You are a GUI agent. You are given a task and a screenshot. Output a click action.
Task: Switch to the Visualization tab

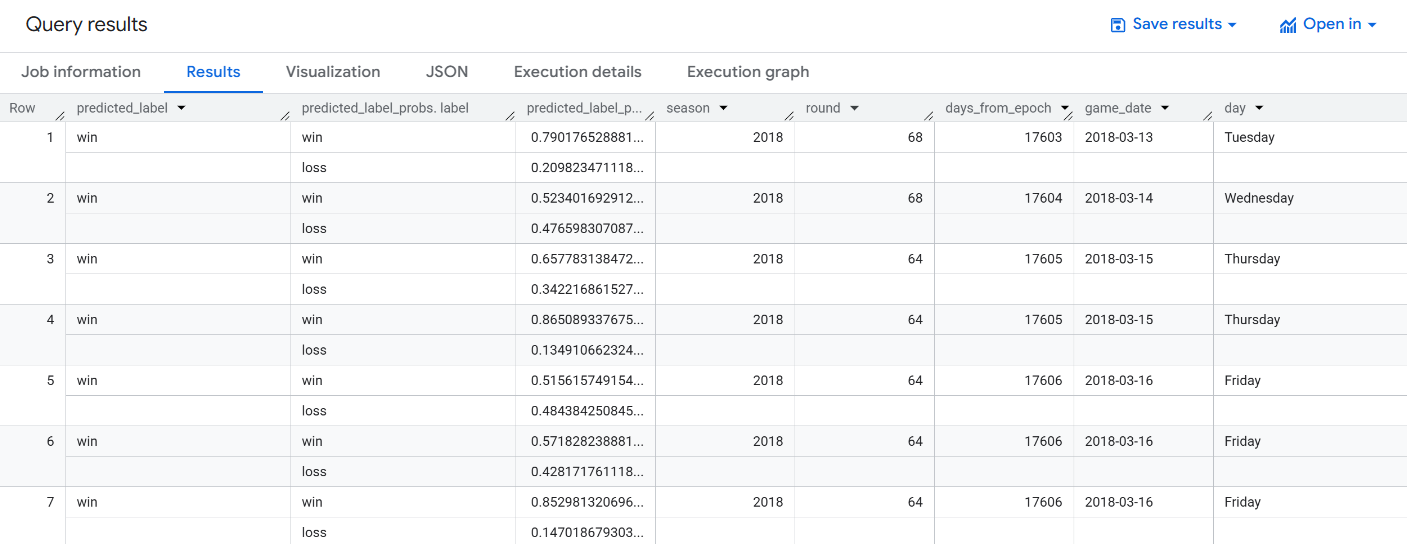click(x=333, y=72)
